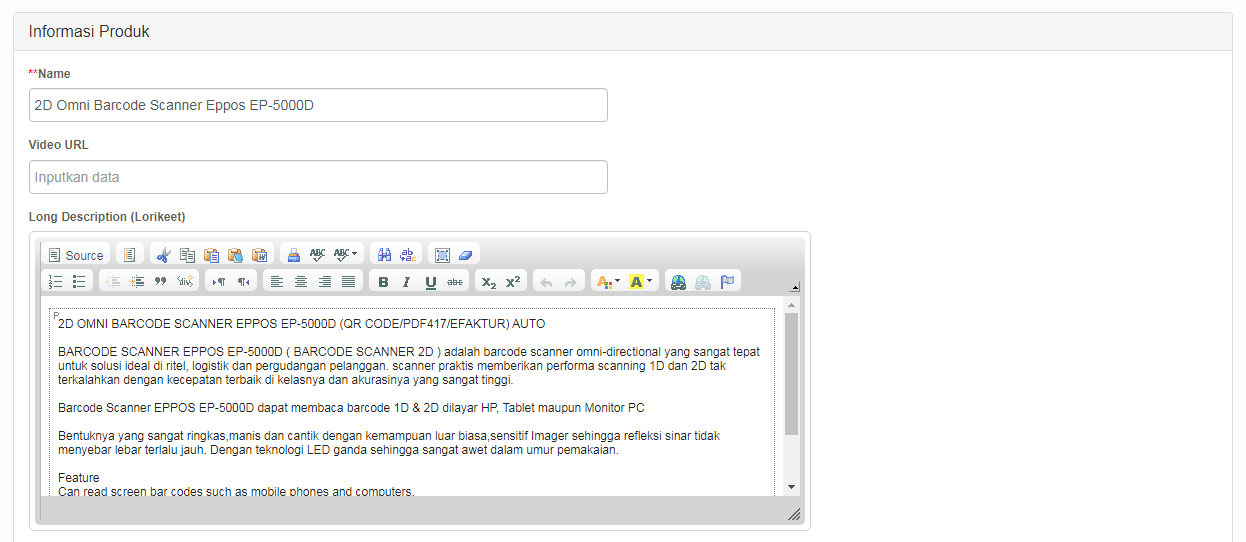Click the "Long Description (Lorikeet)" label
The width and height of the screenshot is (1246, 542).
pyautogui.click(x=107, y=217)
